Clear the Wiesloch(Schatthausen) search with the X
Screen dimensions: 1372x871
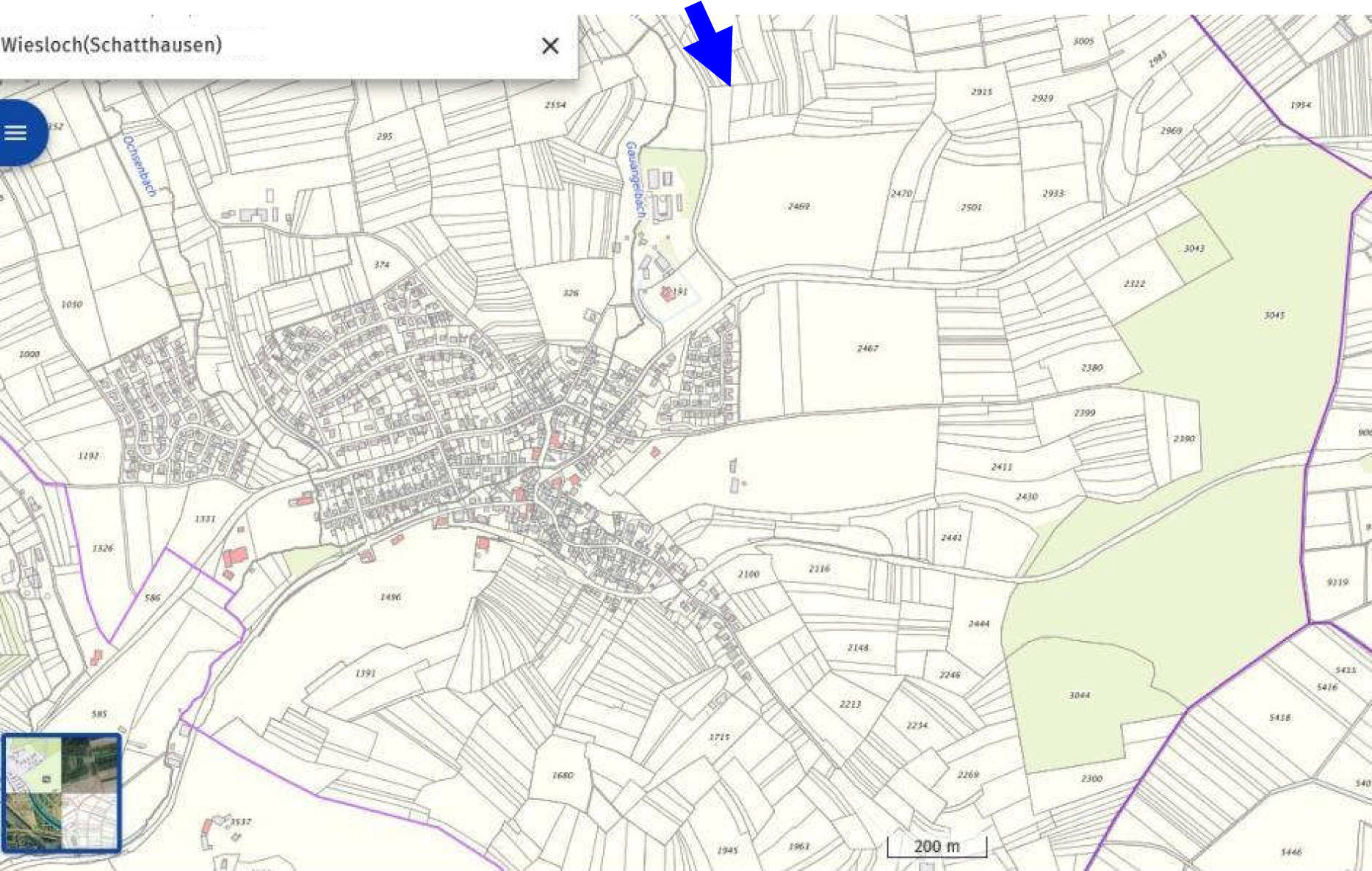[550, 46]
